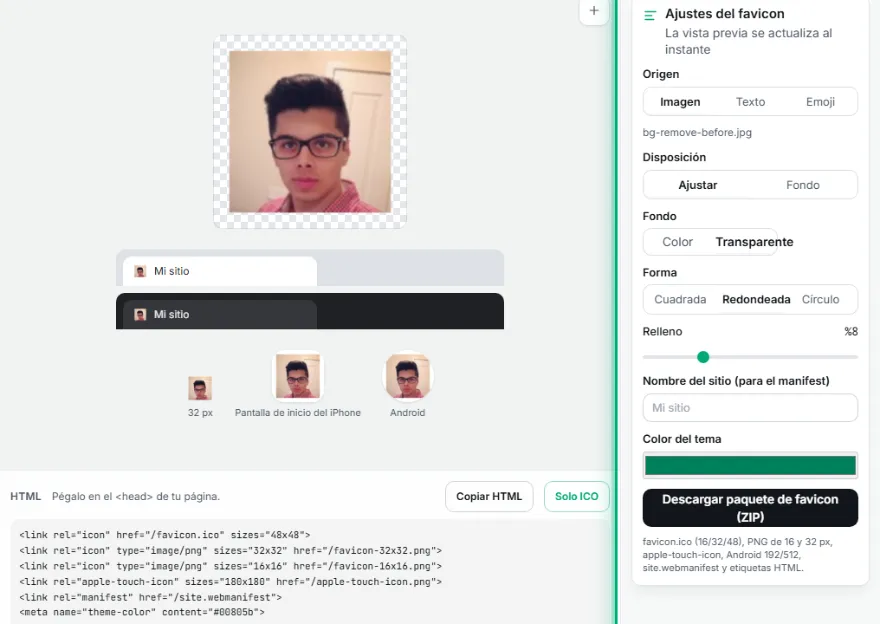Open the Color del tema green swatch

point(750,466)
